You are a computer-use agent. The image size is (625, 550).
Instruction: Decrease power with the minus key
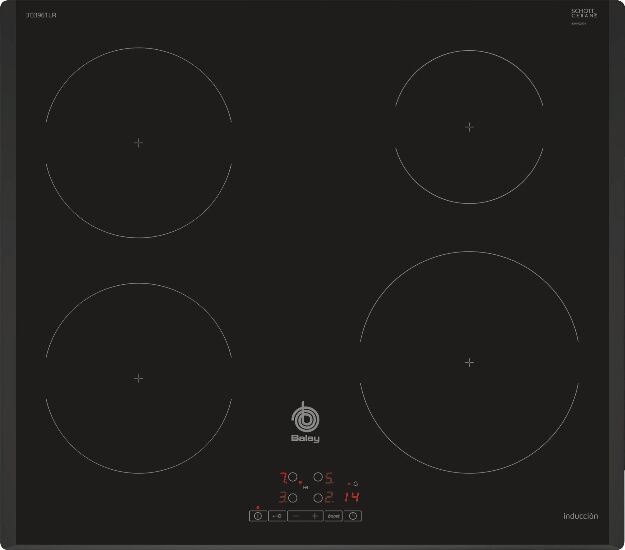[x=296, y=516]
